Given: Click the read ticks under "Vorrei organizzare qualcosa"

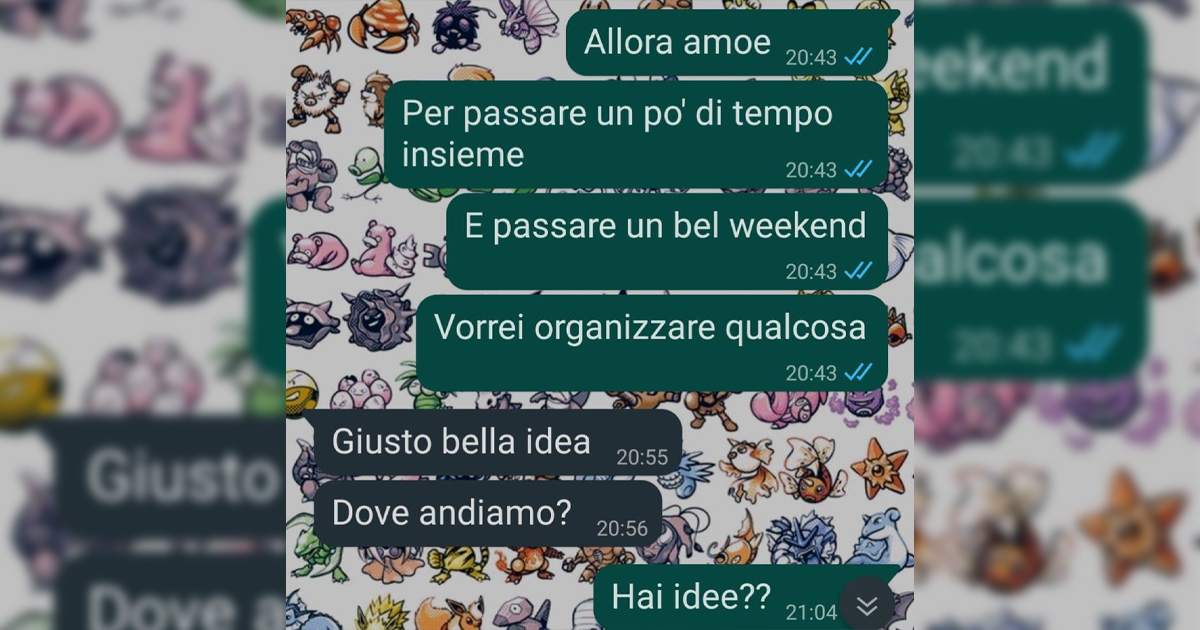Looking at the screenshot, I should click(x=858, y=373).
